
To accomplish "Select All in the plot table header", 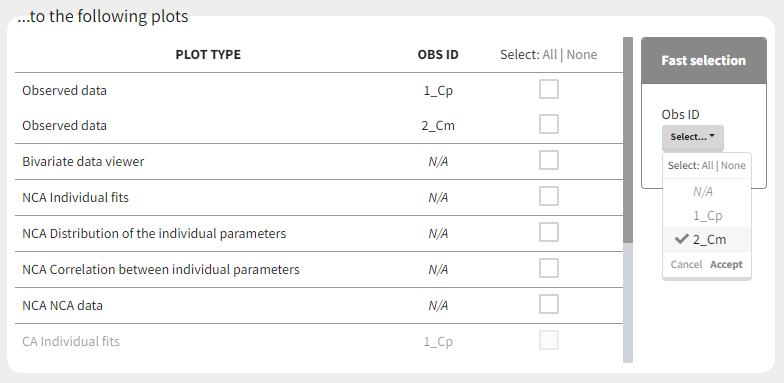I will tap(550, 54).
